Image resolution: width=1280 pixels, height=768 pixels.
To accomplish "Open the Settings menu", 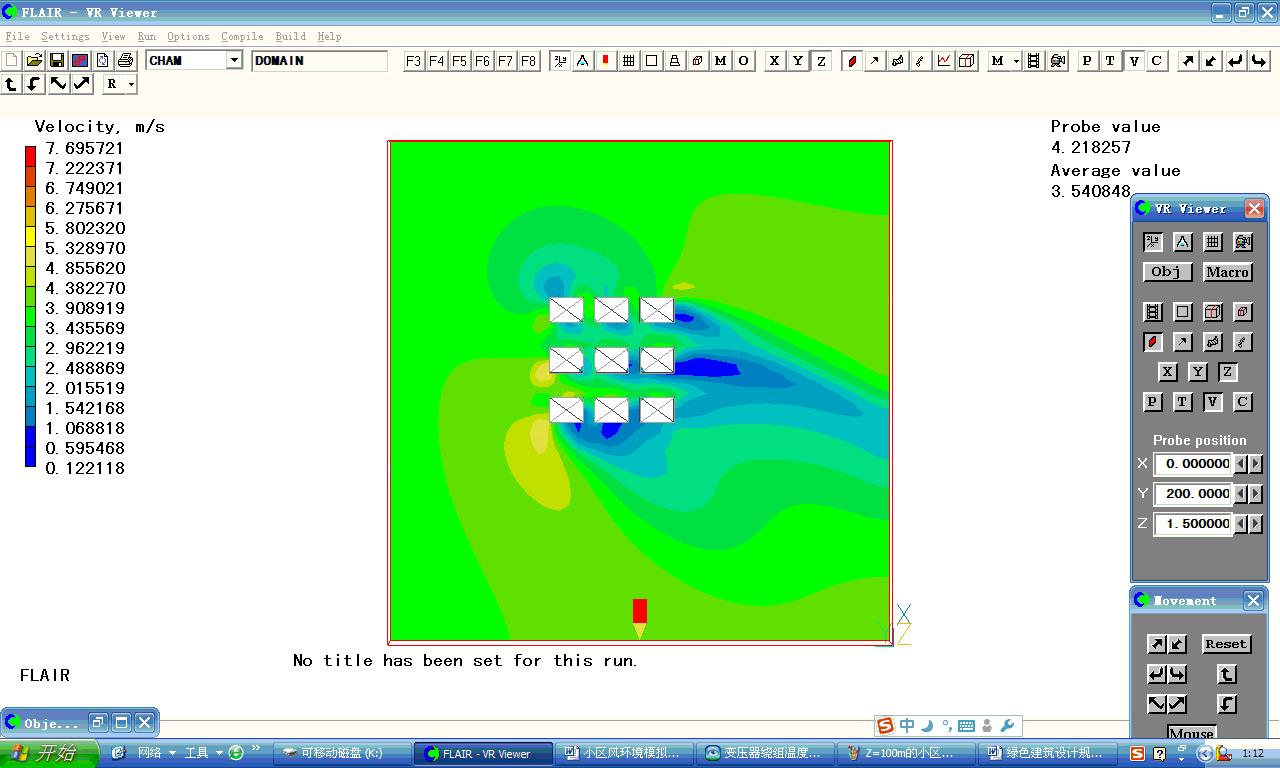I will [66, 36].
